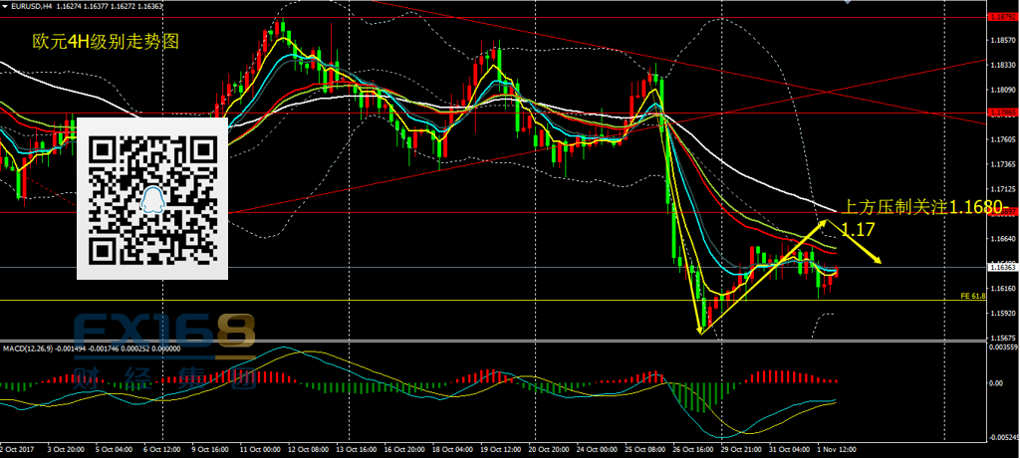Select the annotation text 上方压制关注1.1680-1.17

click(925, 218)
